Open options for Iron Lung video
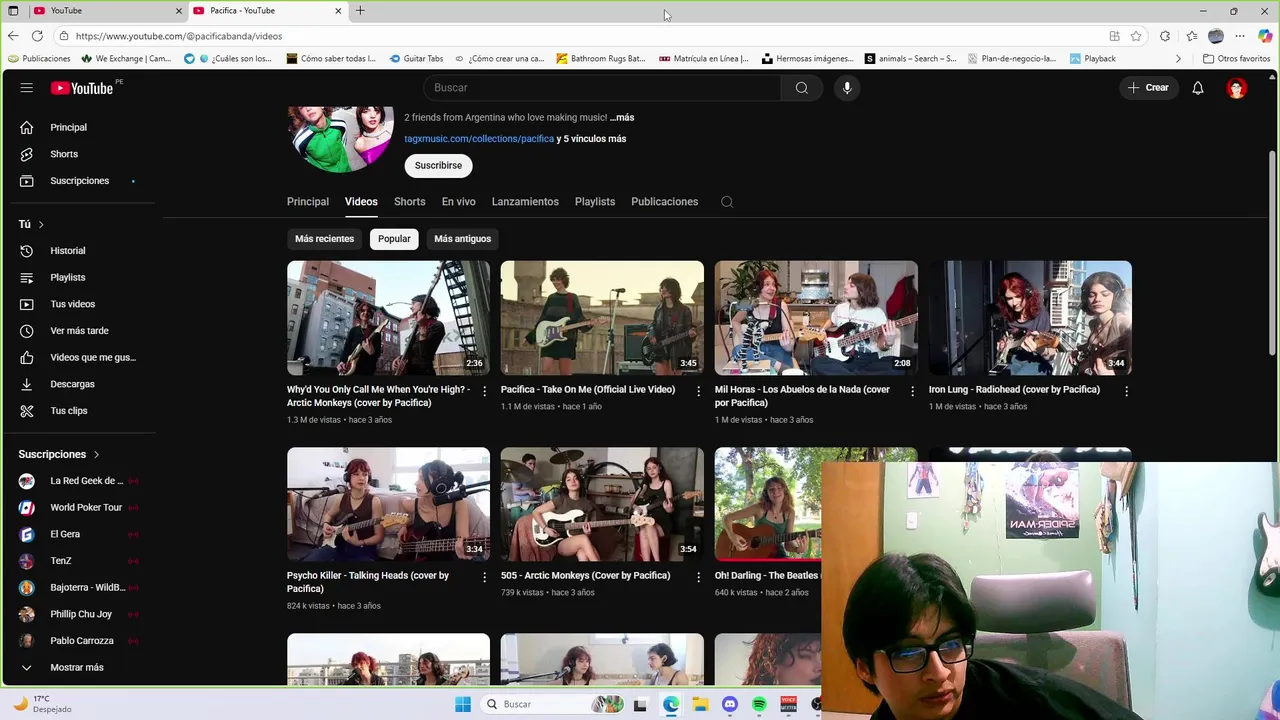Screen dimensions: 1280x720 [x=1126, y=391]
